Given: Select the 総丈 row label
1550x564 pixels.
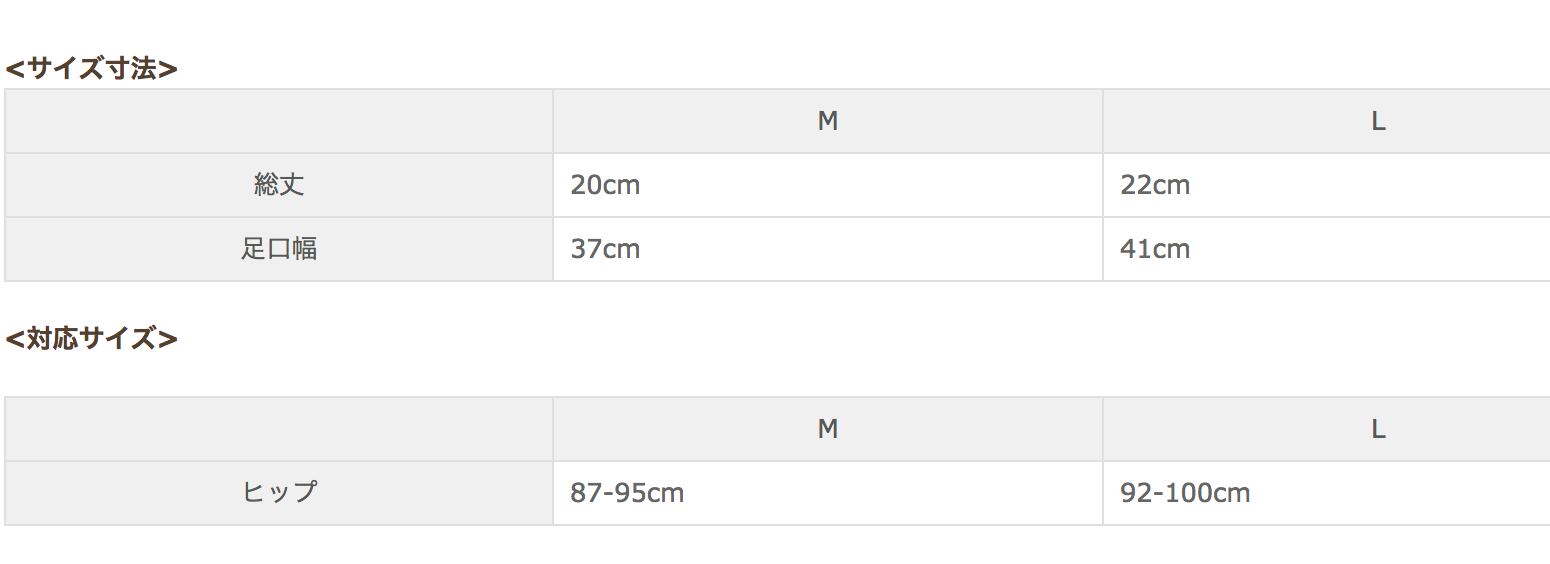Looking at the screenshot, I should coord(279,185).
